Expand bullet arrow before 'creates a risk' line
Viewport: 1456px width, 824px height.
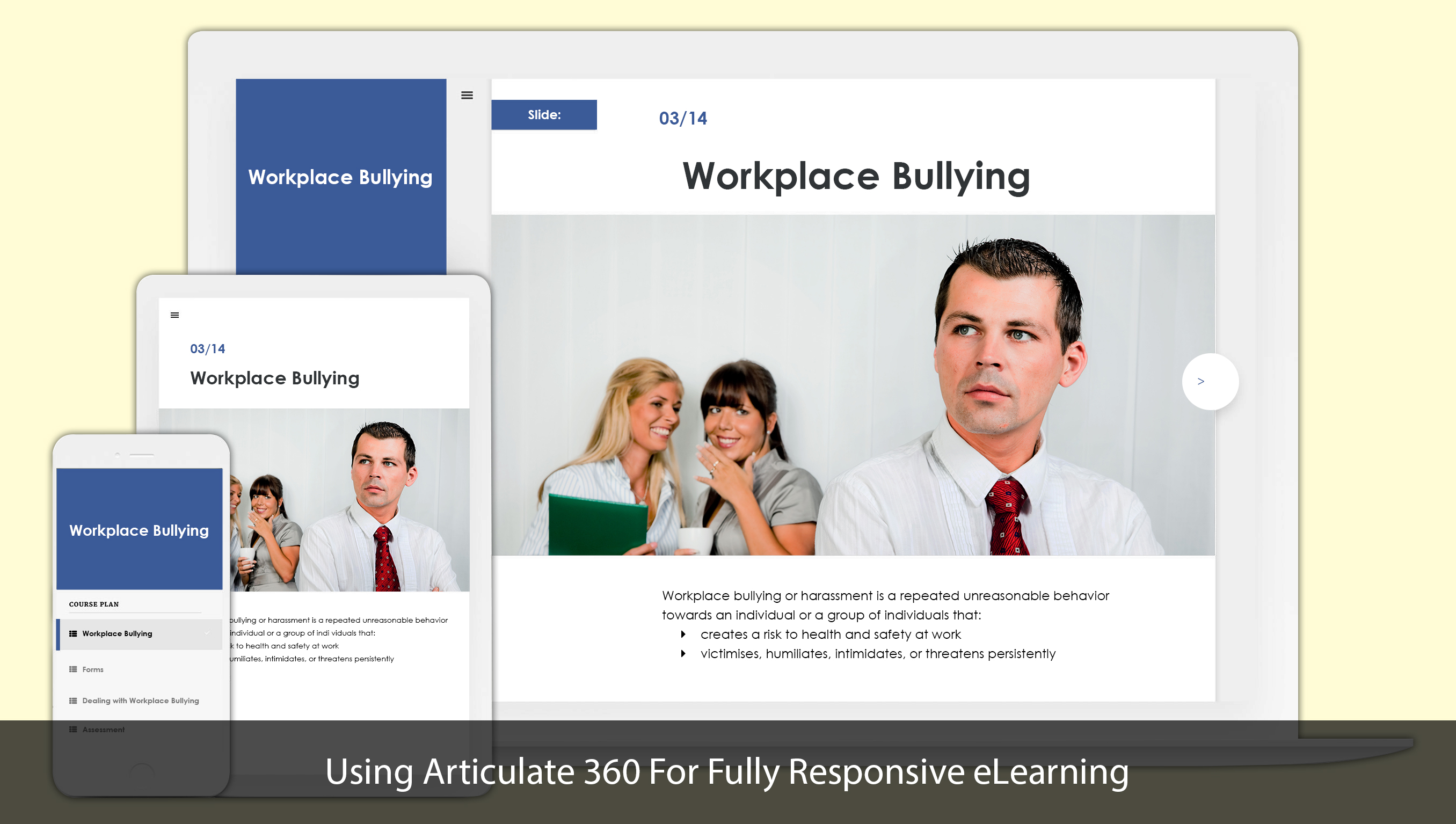pyautogui.click(x=683, y=635)
